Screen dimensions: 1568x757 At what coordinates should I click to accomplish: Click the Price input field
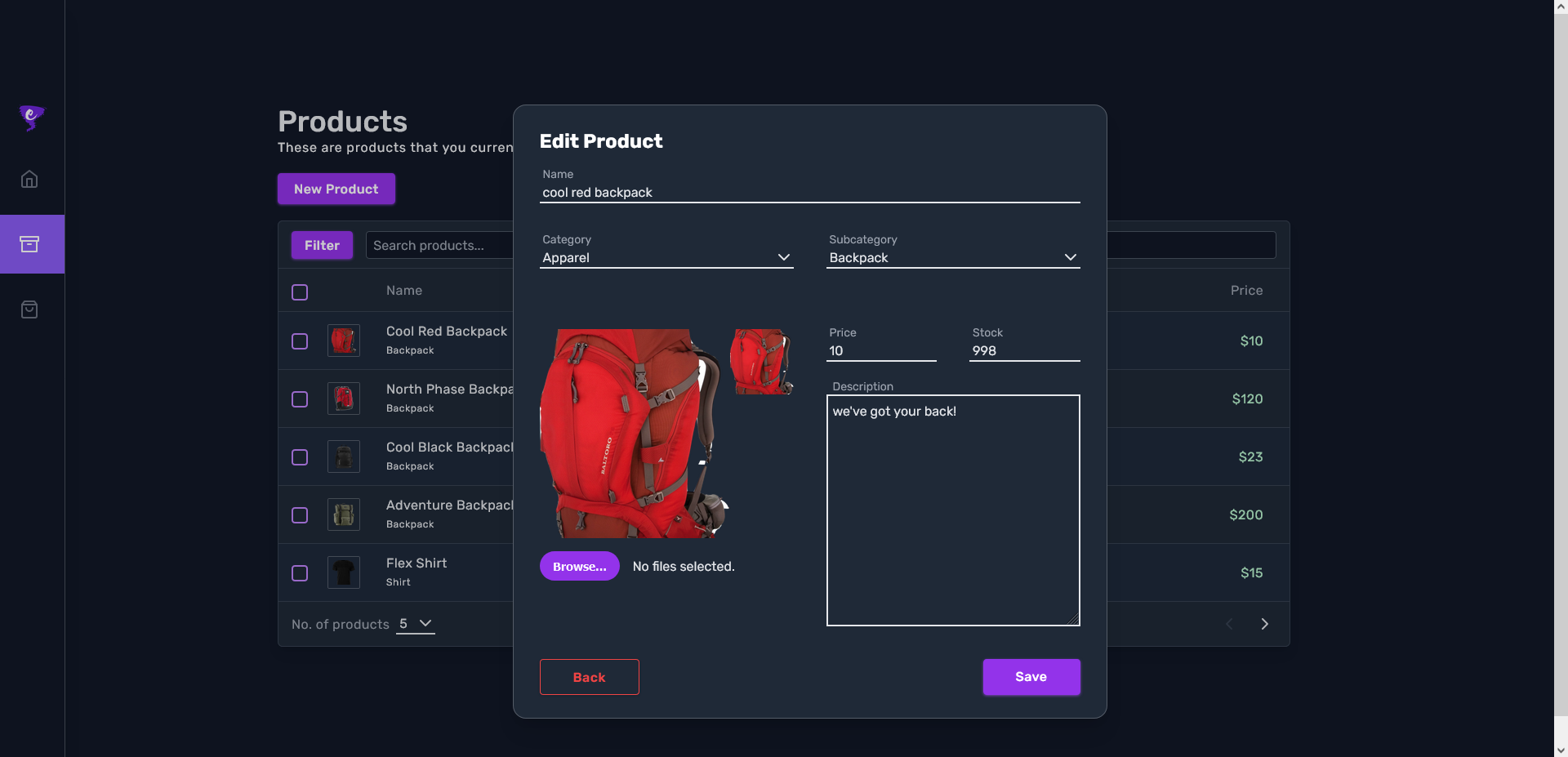pos(881,351)
